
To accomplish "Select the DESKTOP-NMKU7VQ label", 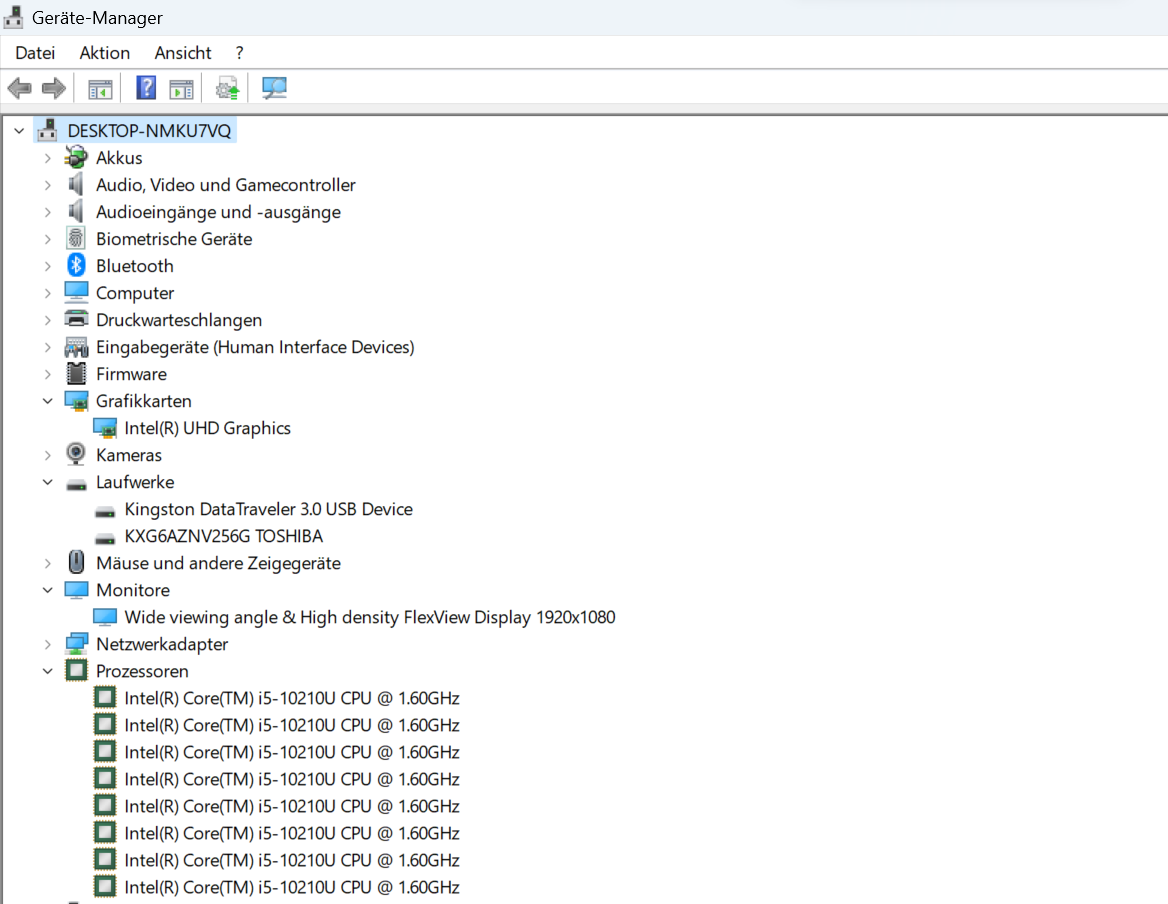I will point(149,131).
